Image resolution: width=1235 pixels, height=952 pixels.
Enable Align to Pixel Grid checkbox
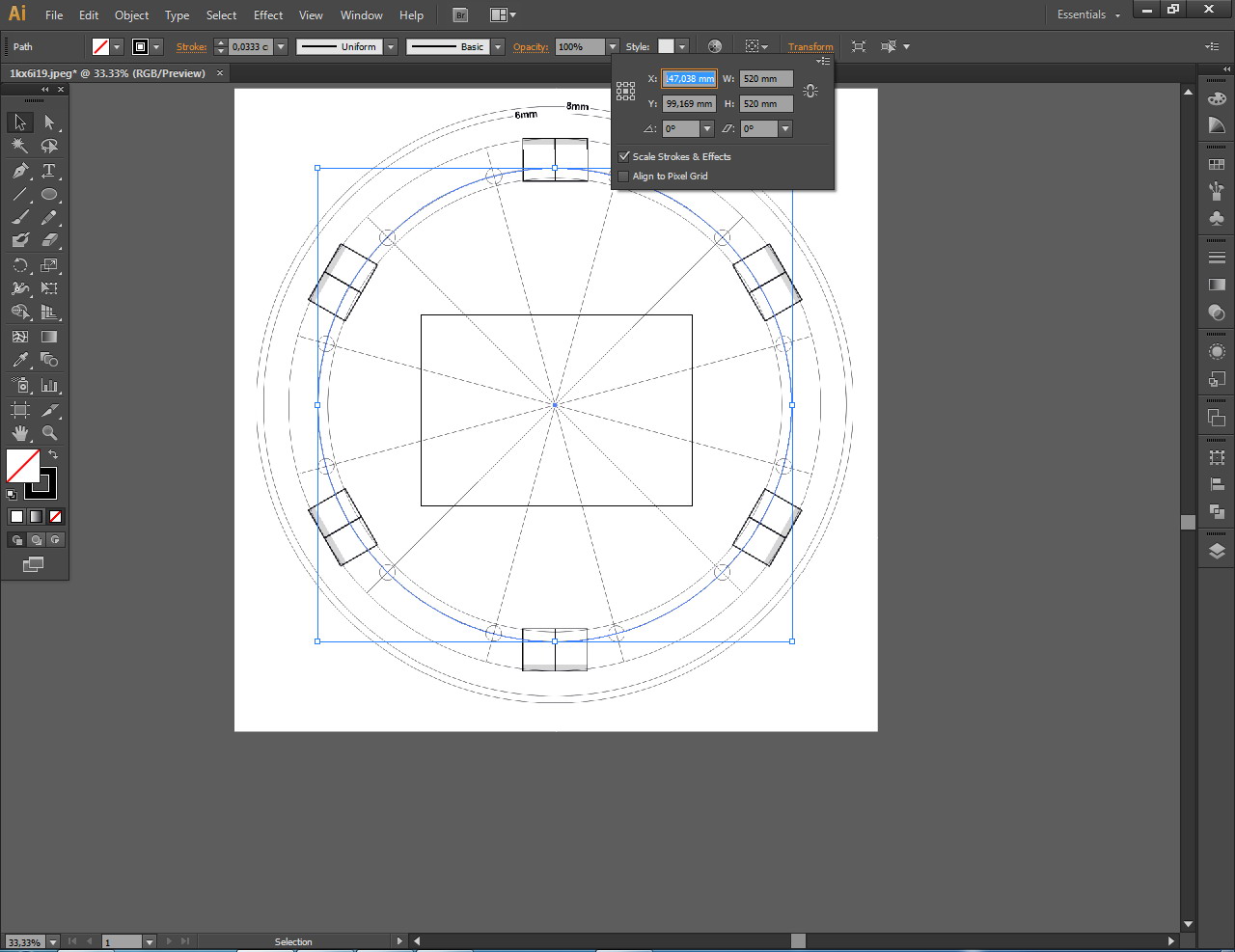(624, 177)
